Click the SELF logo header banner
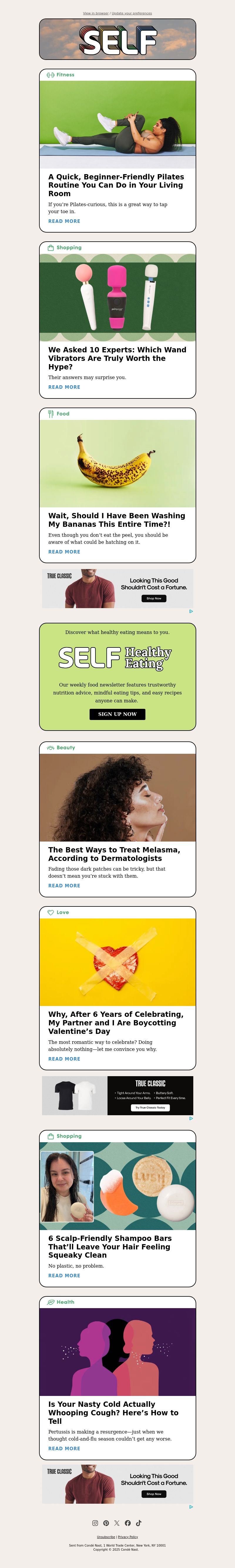Viewport: 235px width, 1568px height. [117, 39]
